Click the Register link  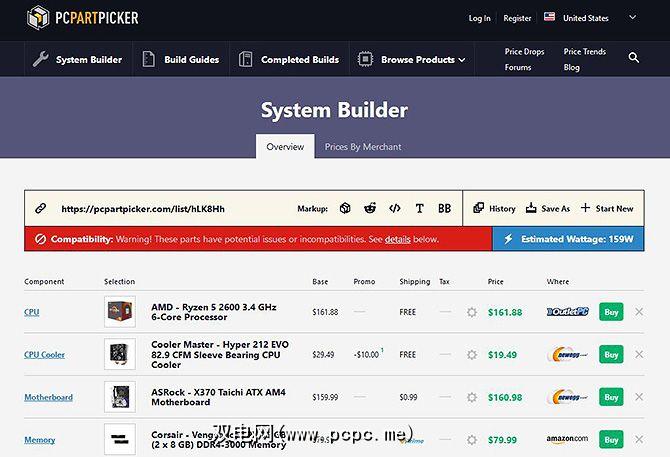point(517,18)
